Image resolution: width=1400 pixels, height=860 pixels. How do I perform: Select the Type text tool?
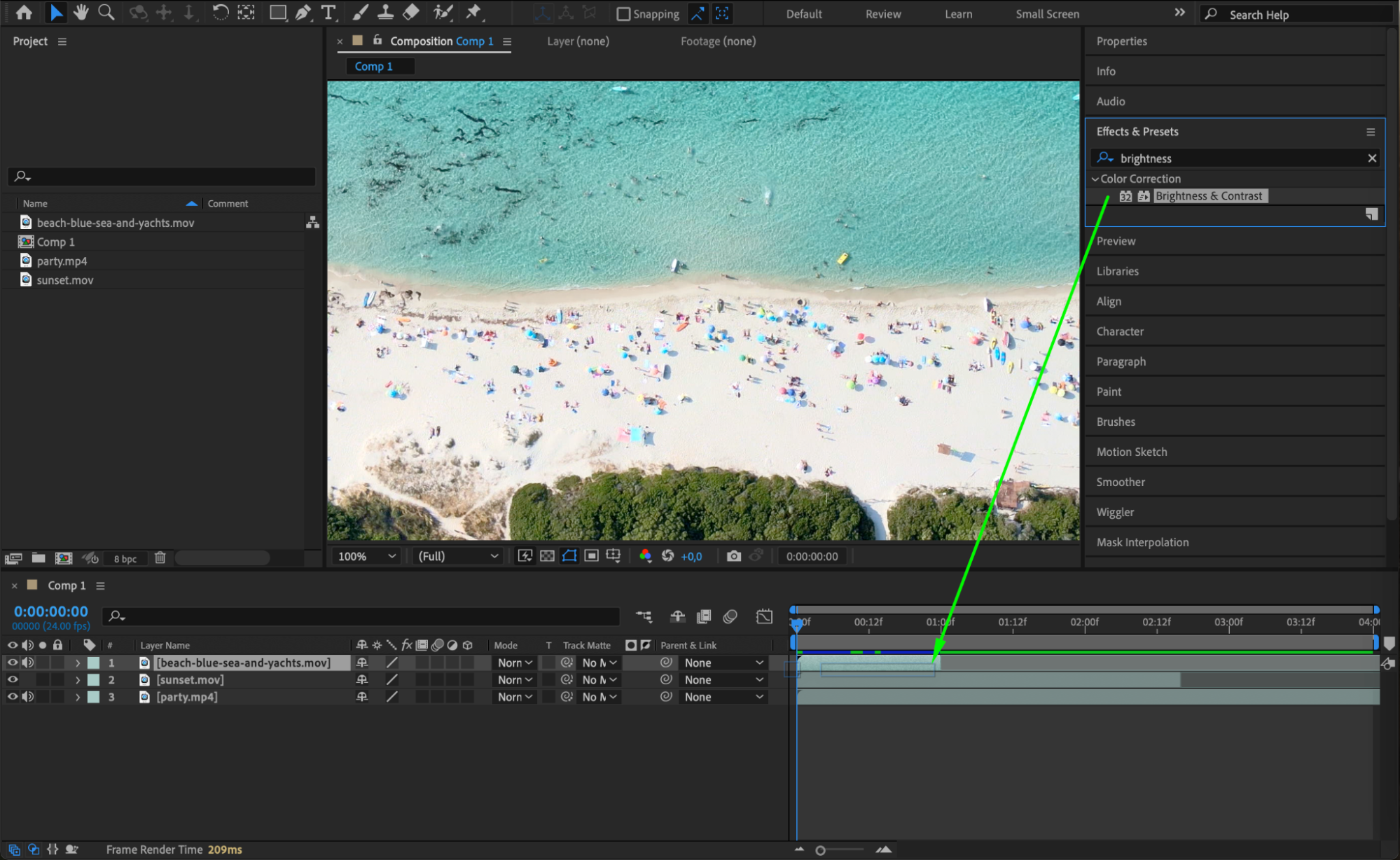(x=328, y=13)
